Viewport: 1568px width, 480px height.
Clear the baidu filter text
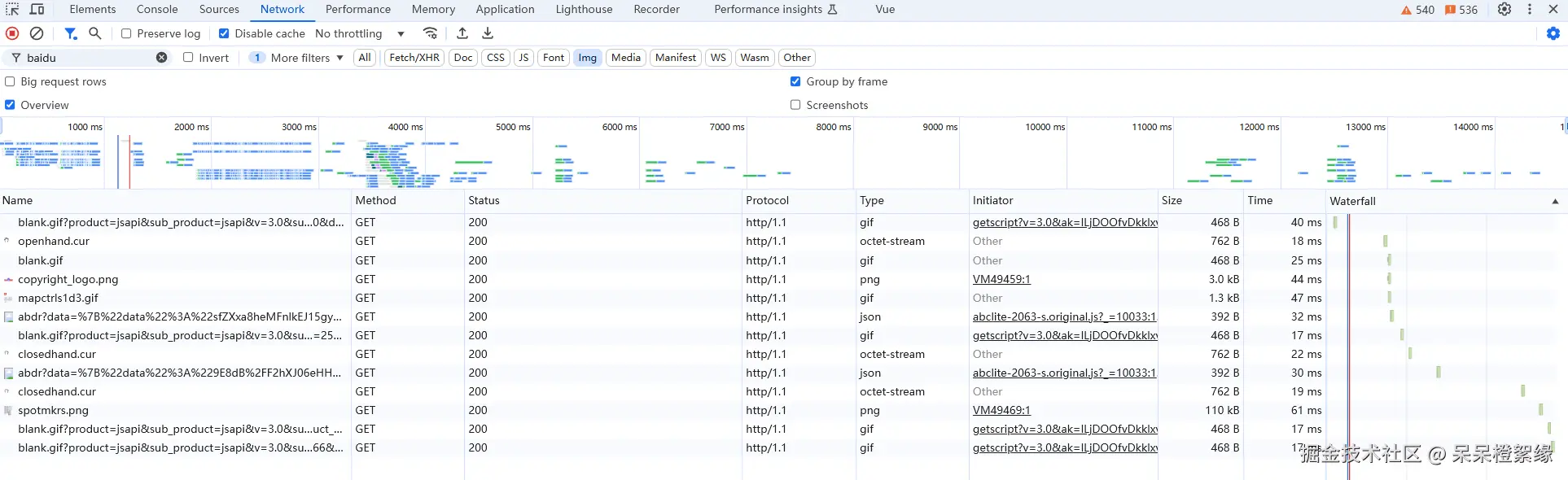pos(162,58)
